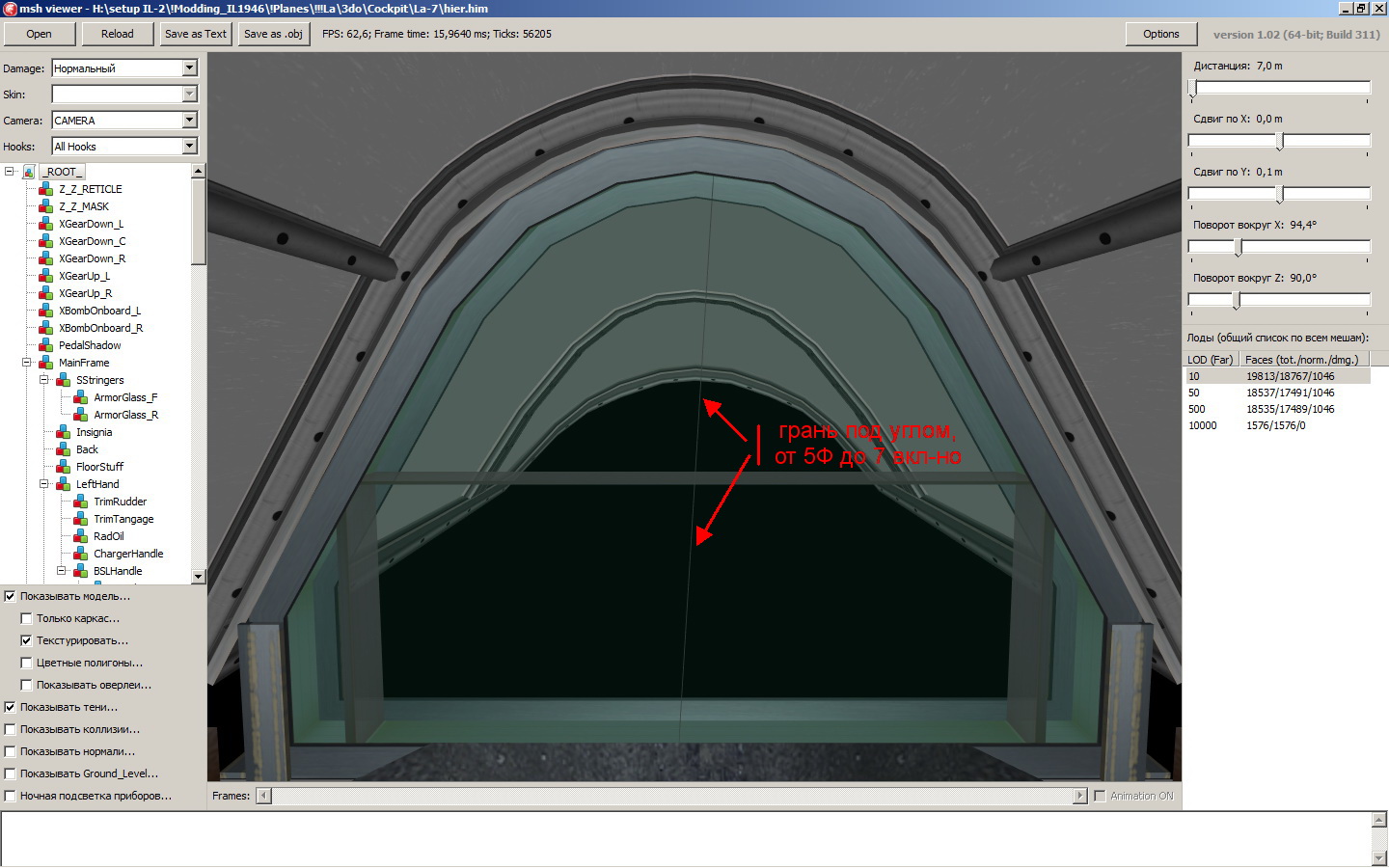The width and height of the screenshot is (1389, 868).
Task: Click the LeftHand mesh node icon
Action: 63,484
